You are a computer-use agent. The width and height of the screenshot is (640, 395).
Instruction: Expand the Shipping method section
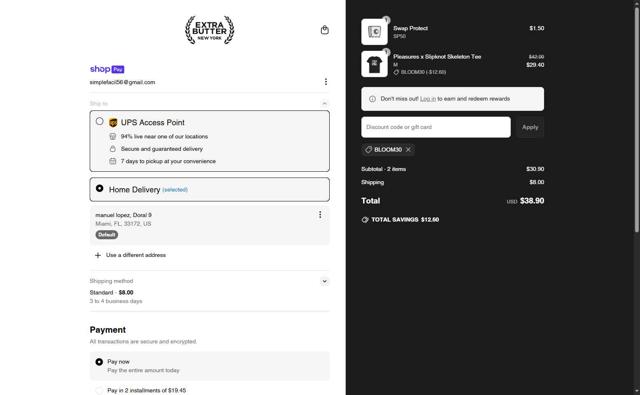tap(324, 281)
